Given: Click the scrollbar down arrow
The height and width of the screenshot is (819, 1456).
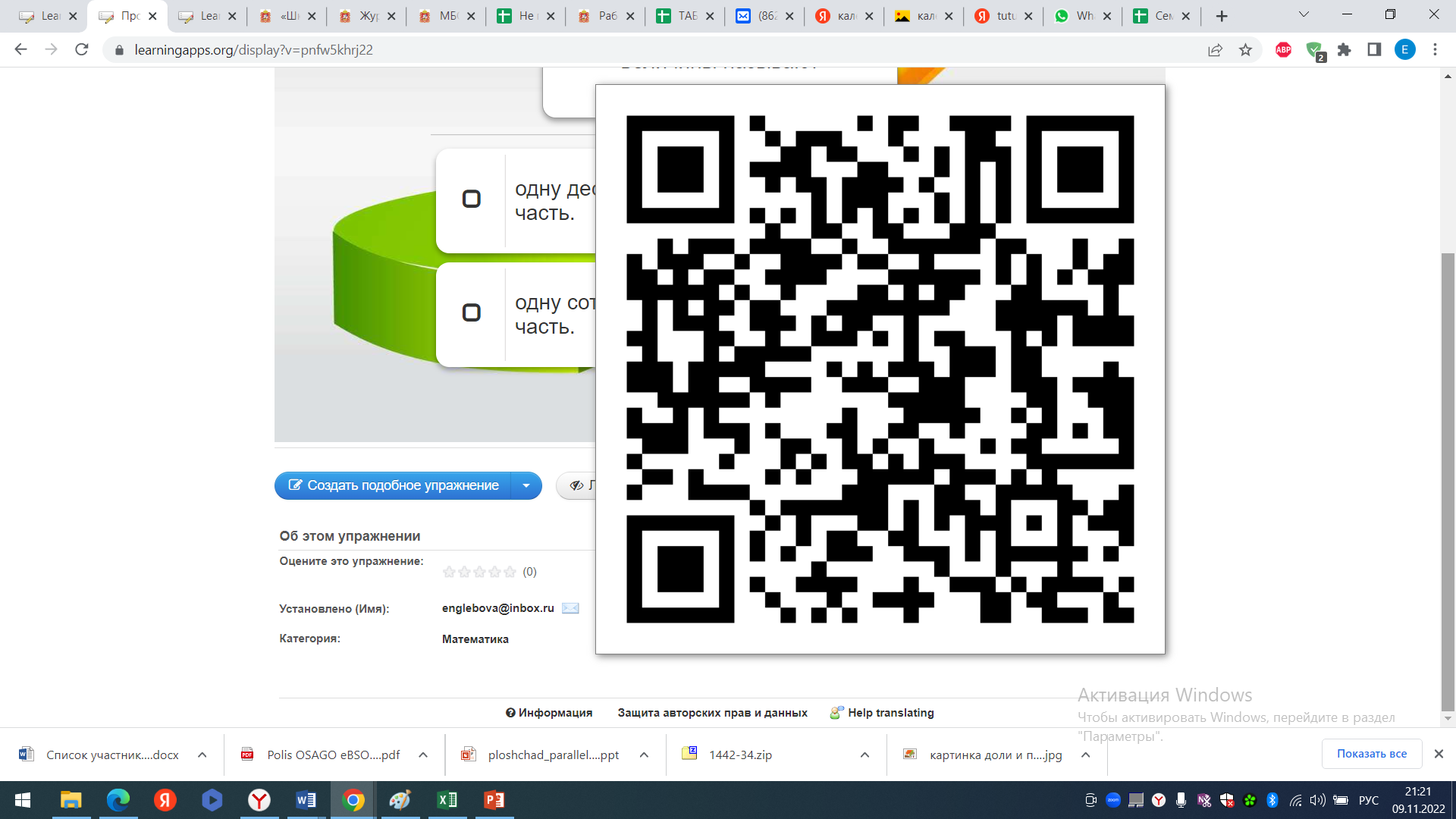Looking at the screenshot, I should point(1448,718).
